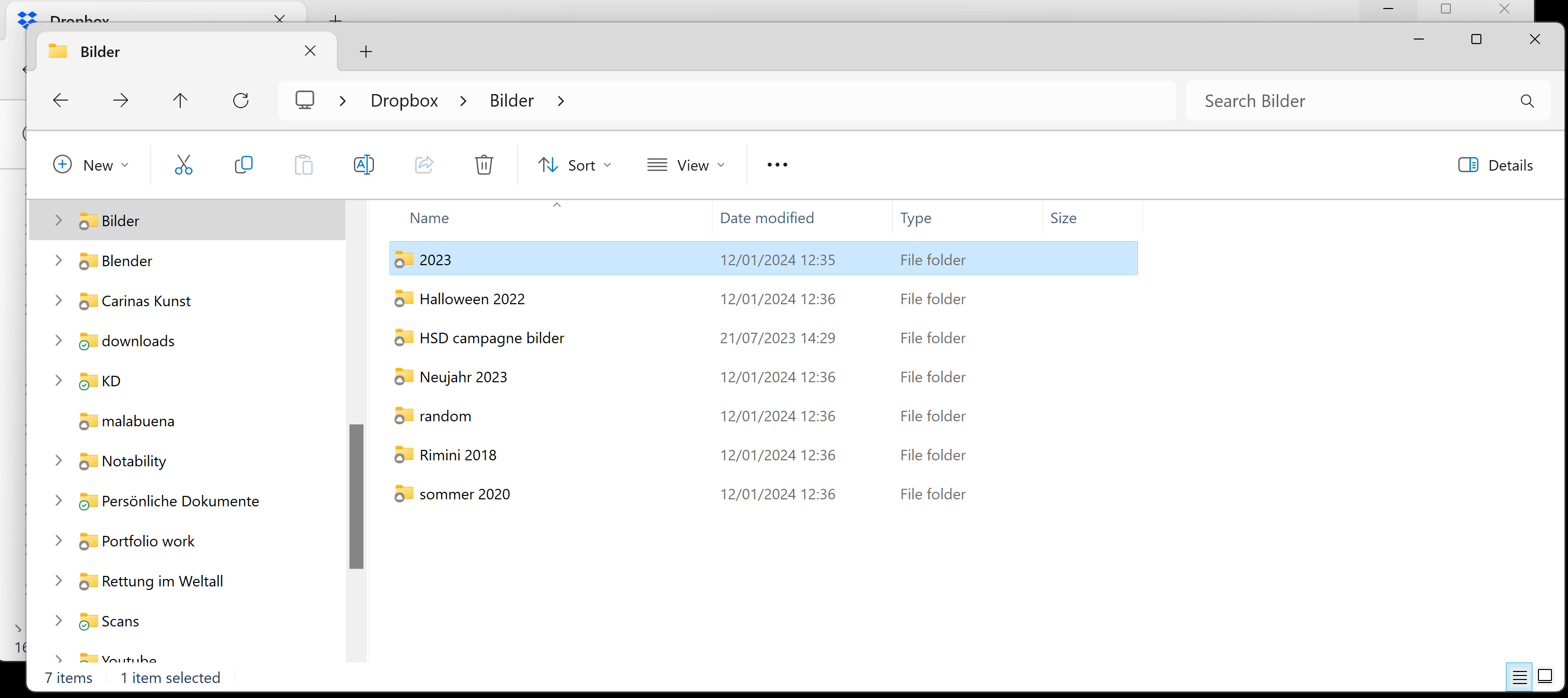The image size is (1568, 698).
Task: Go up one folder level
Action: point(180,100)
